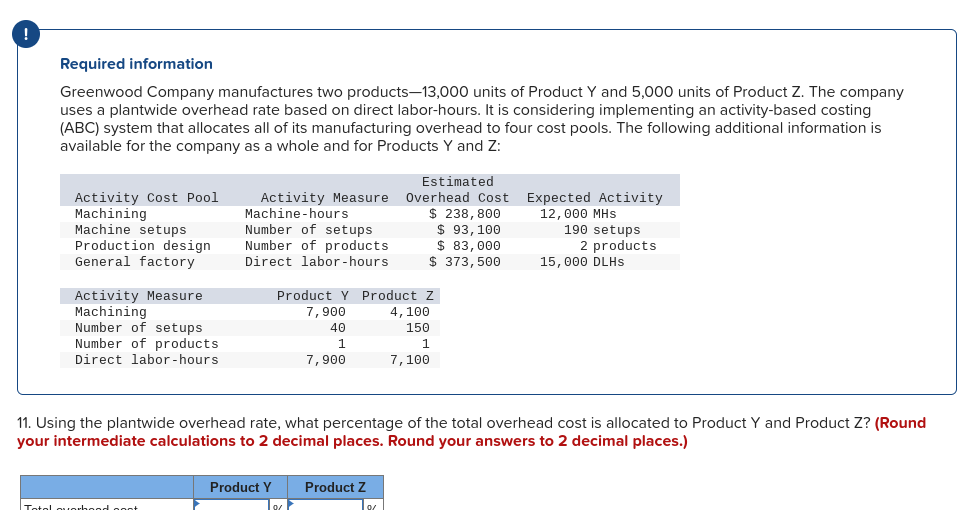Click the red rounding instruction text
Screen dimensions: 961x510
471,432
